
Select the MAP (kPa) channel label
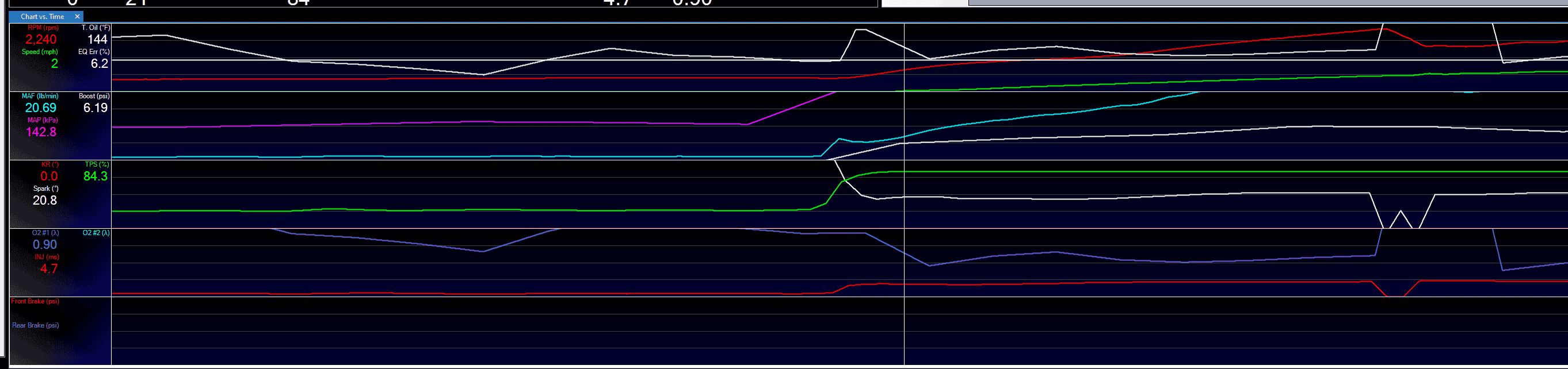[x=43, y=120]
